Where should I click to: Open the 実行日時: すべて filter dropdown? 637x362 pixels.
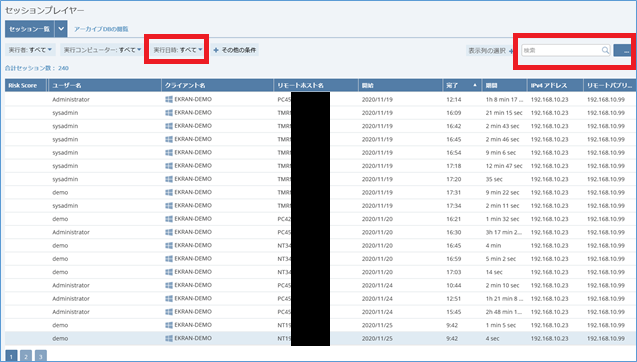pos(178,50)
